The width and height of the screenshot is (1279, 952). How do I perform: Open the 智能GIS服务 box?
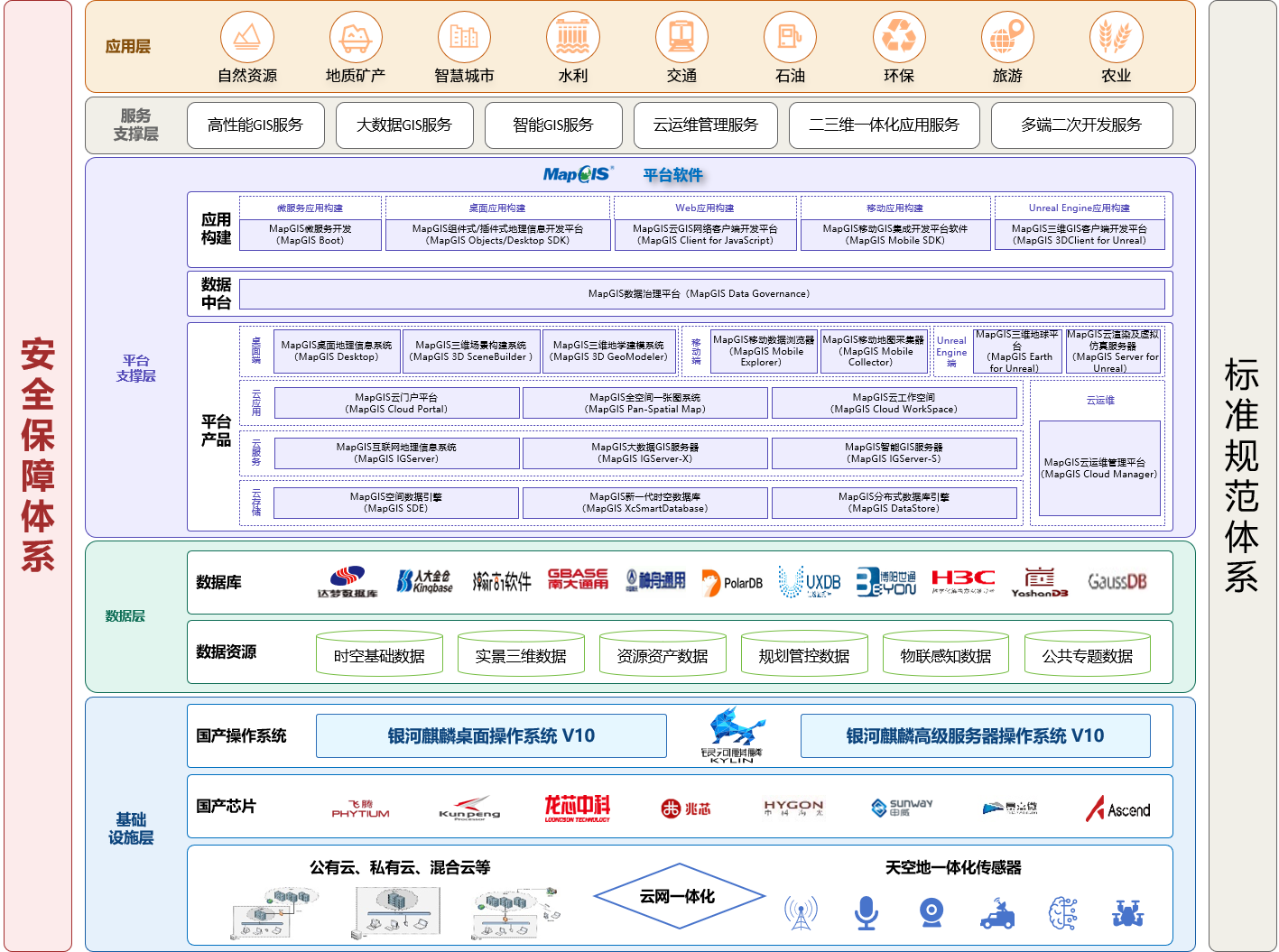click(553, 125)
